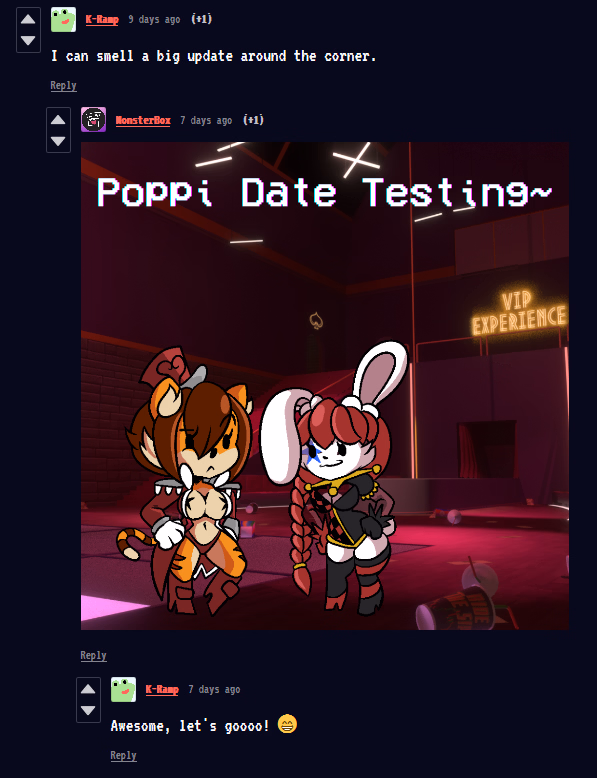
Task: Click the (+1) score on MonsterBox's comment
Action: [253, 120]
